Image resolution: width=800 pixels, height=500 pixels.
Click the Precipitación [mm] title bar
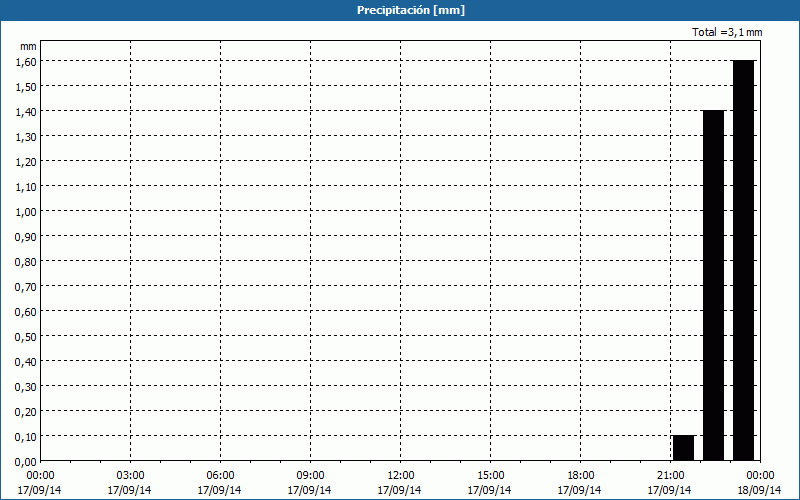[400, 10]
